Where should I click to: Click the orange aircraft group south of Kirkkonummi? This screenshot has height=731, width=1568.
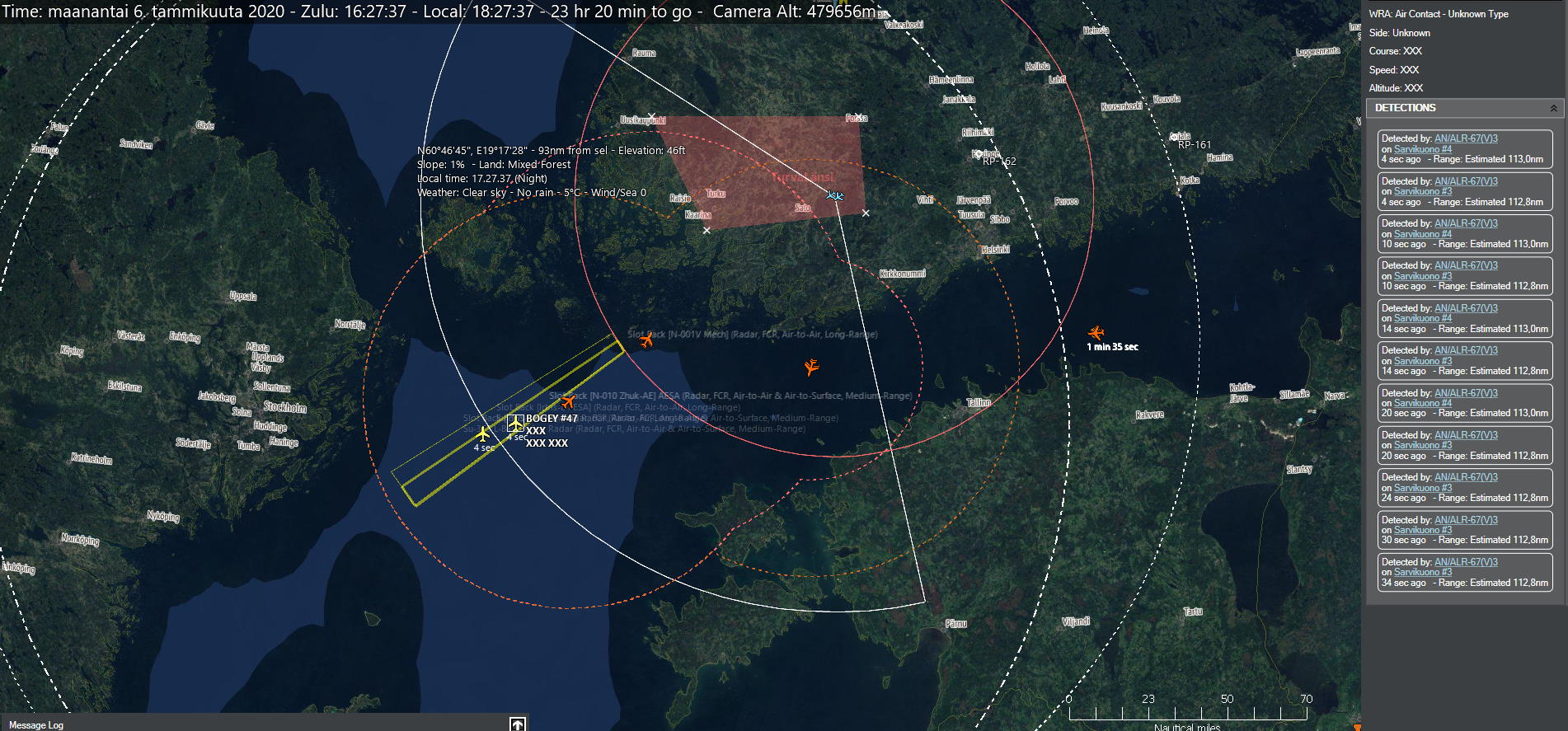812,367
